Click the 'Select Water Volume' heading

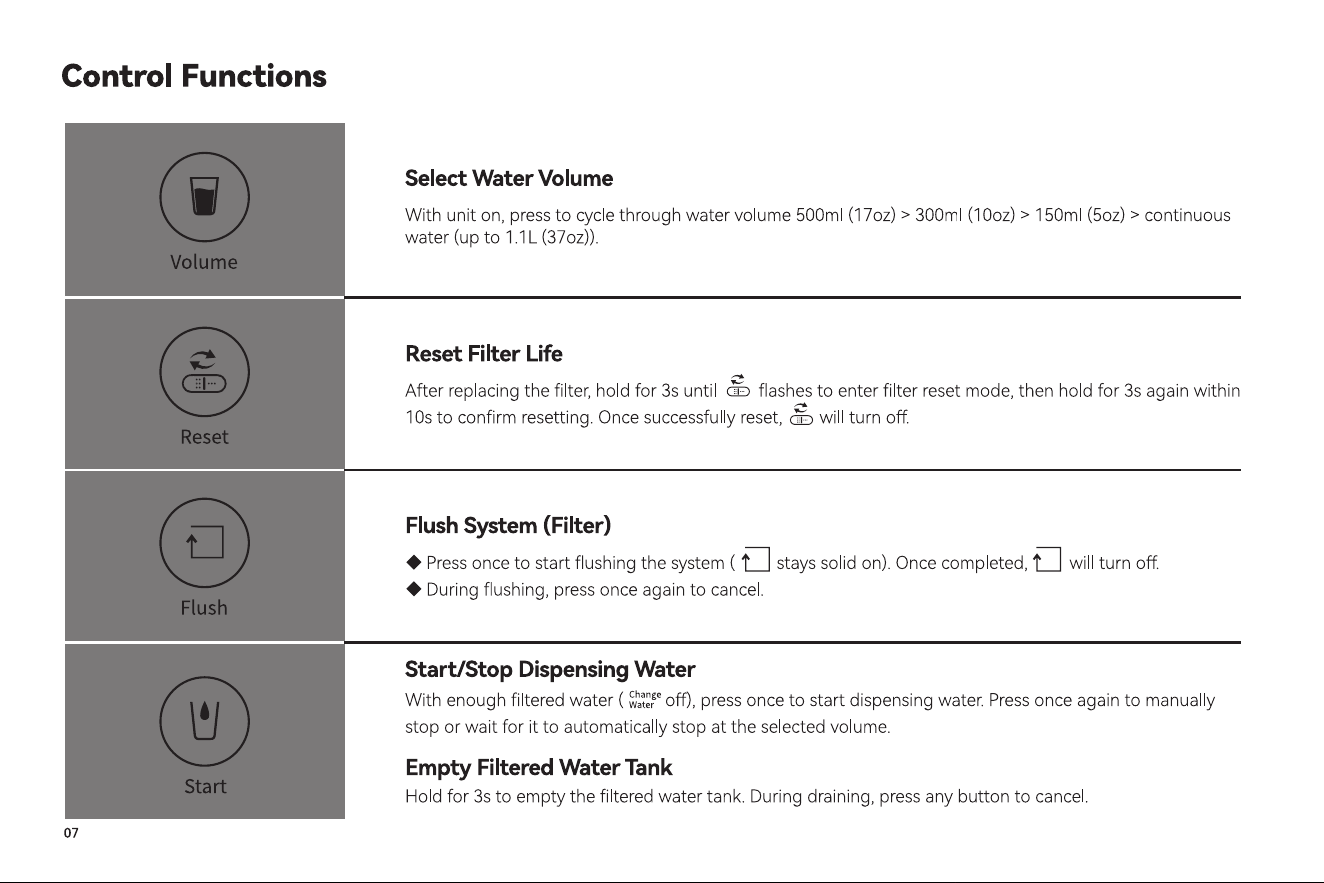[509, 179]
